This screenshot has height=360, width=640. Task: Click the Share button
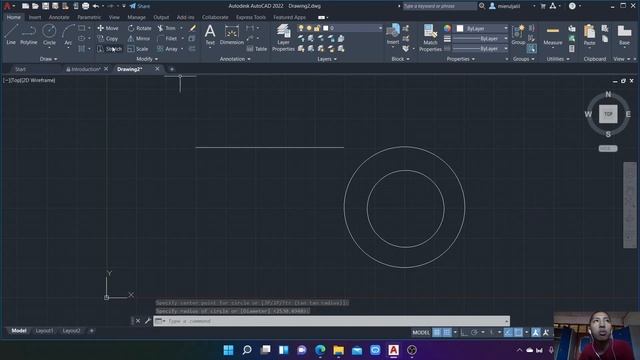(140, 6)
